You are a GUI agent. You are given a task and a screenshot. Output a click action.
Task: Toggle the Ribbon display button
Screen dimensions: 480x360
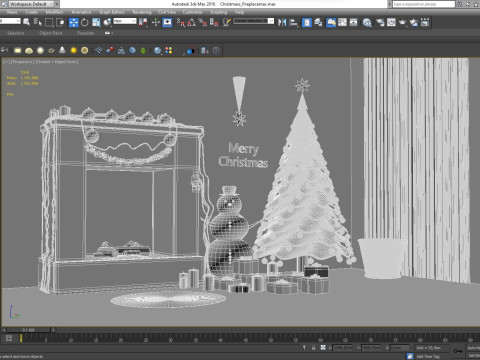331,22
